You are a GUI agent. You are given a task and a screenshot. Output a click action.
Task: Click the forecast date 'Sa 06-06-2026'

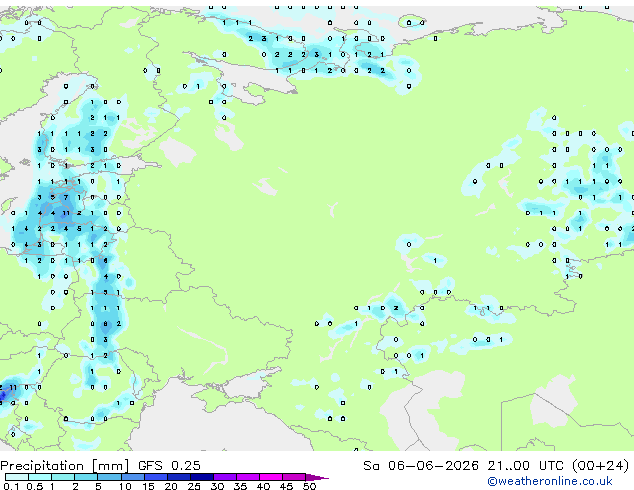[421, 466]
